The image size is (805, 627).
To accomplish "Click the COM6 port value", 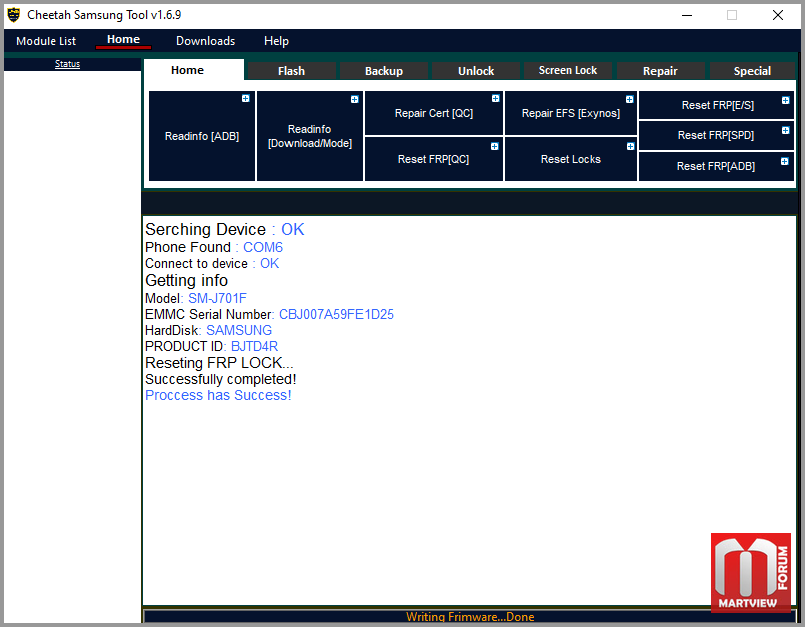I will [x=263, y=248].
